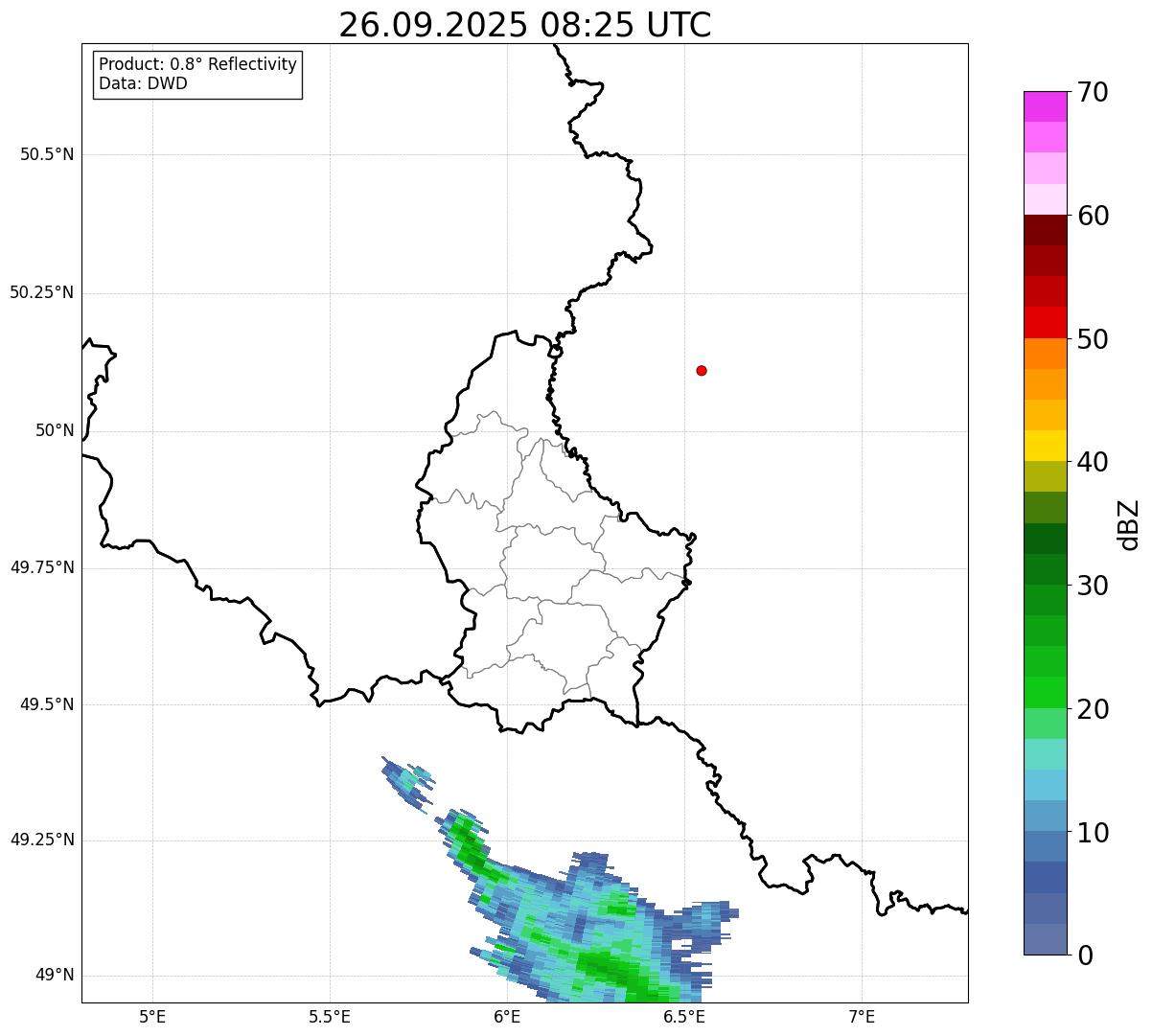1152x1036 pixels.
Task: Click the colorbar tick label 70
Action: tap(1093, 92)
